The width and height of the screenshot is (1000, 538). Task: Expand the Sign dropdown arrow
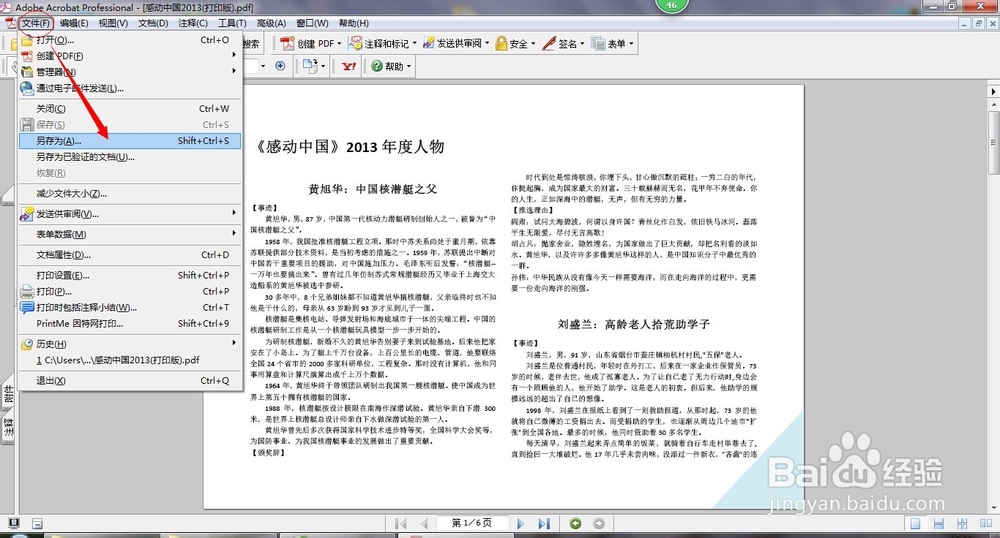coord(582,43)
